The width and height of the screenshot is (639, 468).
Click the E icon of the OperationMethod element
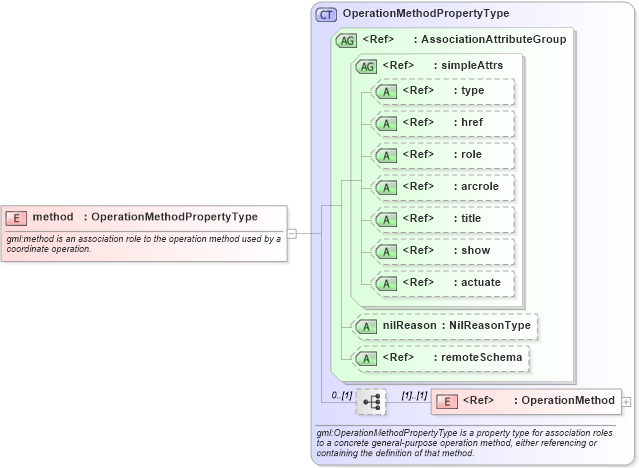pos(447,402)
